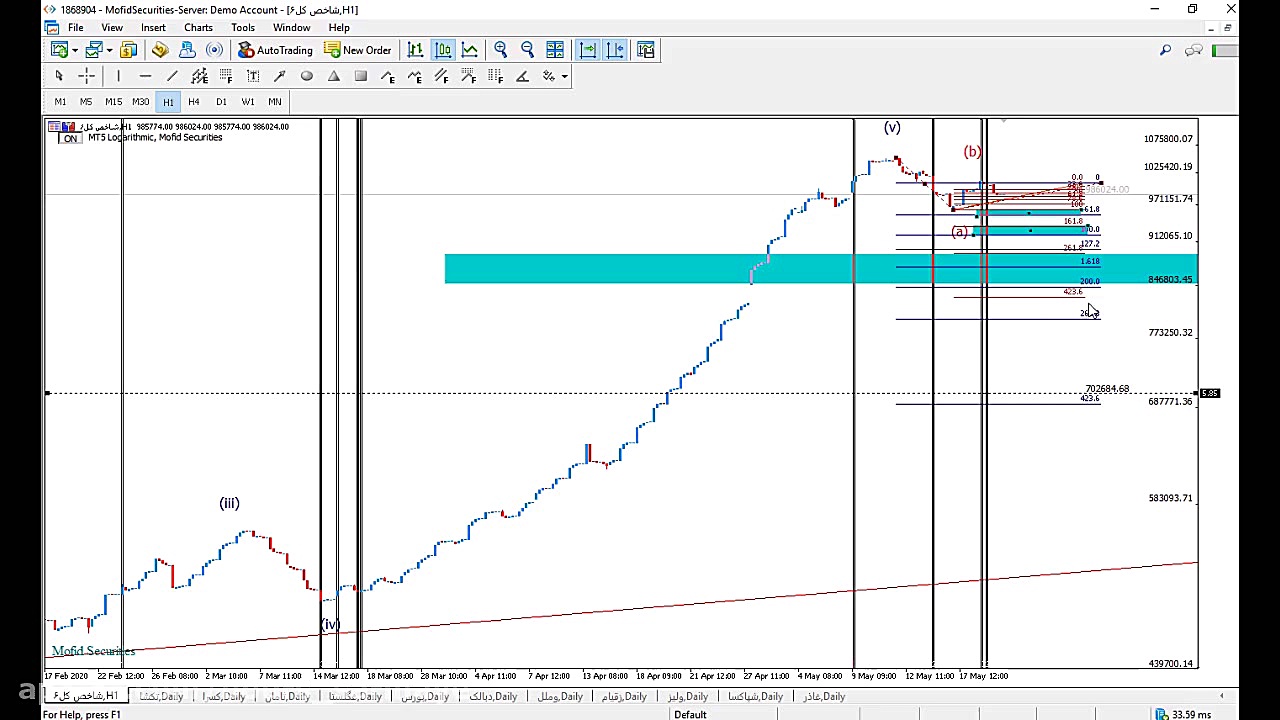Switch to M1 timeframe
Viewport: 1280px width, 720px height.
pyautogui.click(x=60, y=101)
